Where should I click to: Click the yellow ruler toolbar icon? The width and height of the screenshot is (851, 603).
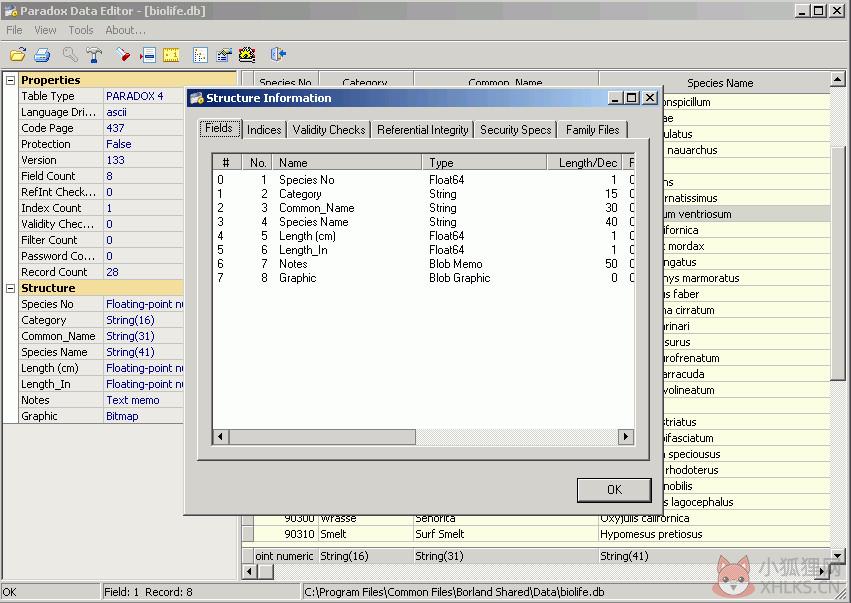pyautogui.click(x=171, y=54)
